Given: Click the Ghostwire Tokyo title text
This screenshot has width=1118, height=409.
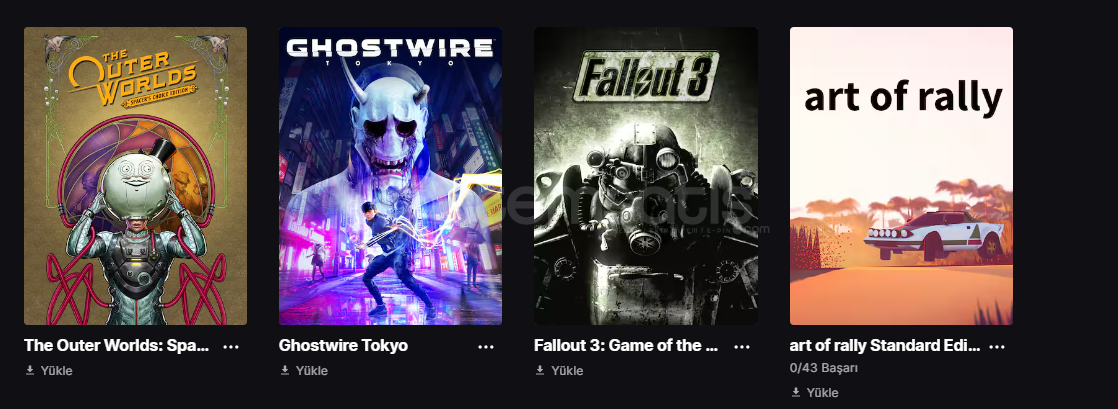Looking at the screenshot, I should click(343, 346).
